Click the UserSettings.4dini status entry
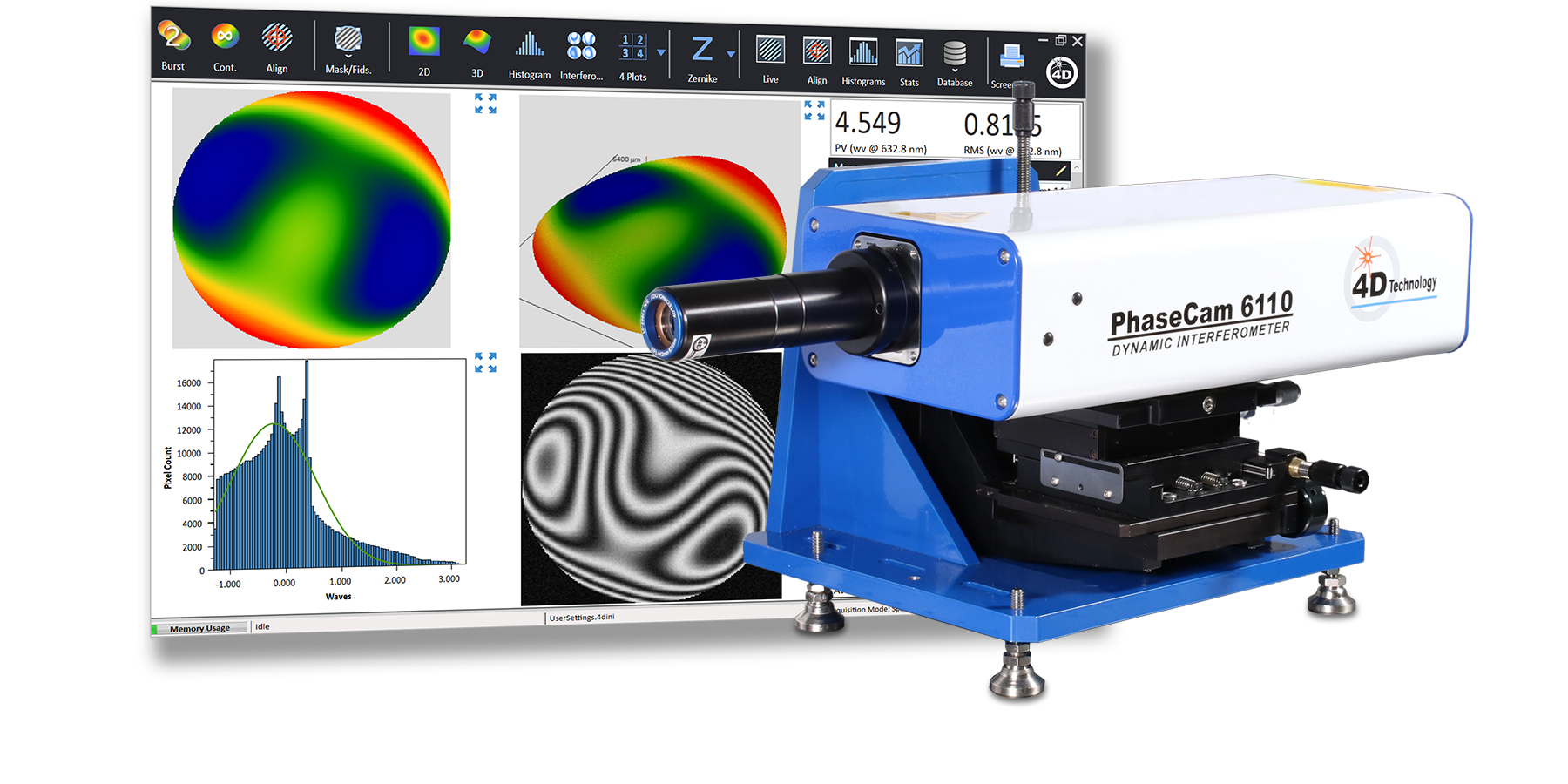 pos(582,618)
